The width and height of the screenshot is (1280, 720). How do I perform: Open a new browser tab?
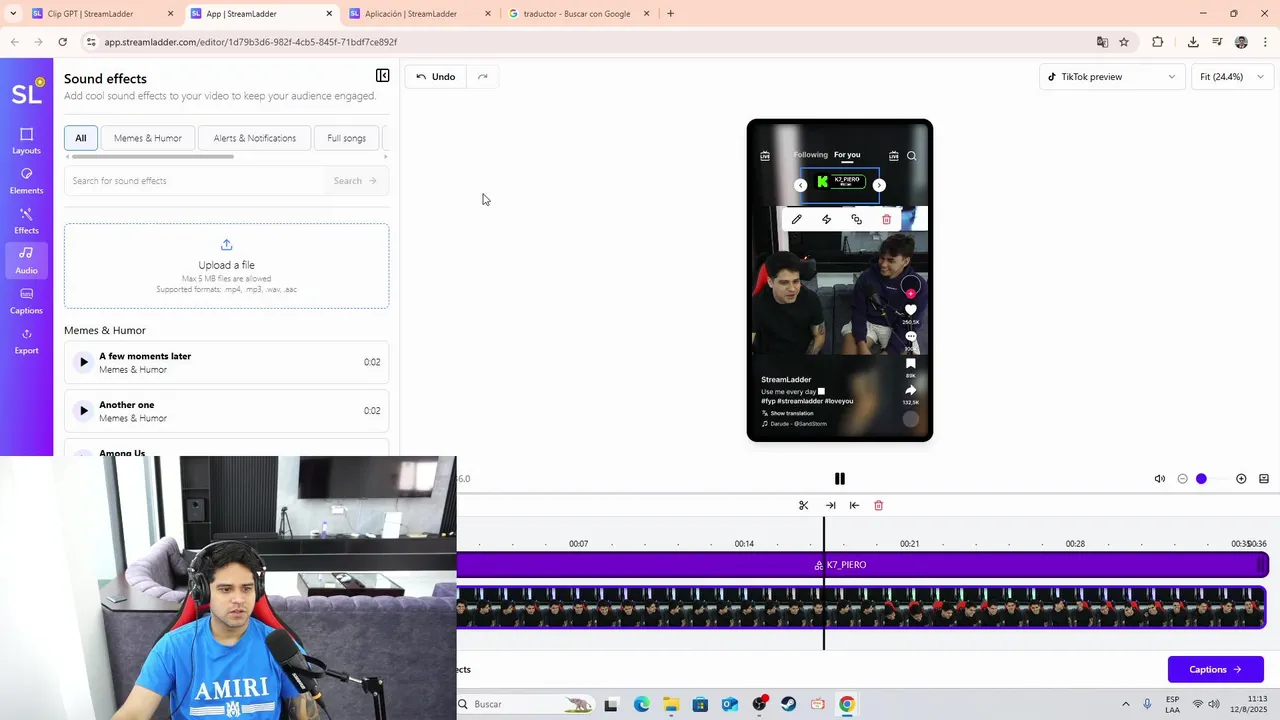coord(670,14)
